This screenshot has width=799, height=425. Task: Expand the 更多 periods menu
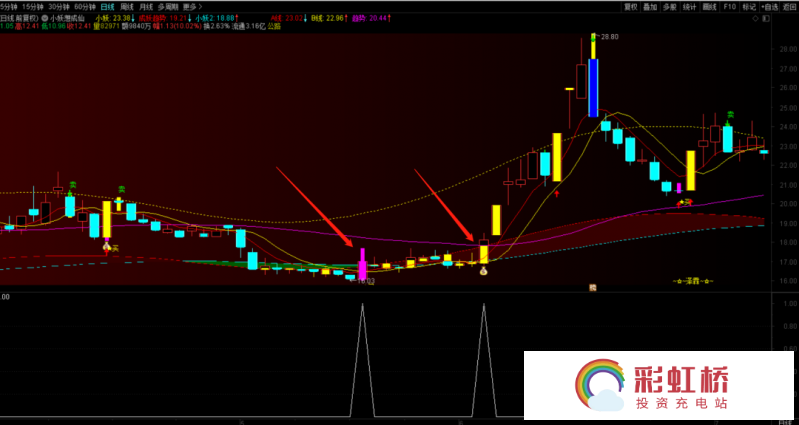click(192, 7)
